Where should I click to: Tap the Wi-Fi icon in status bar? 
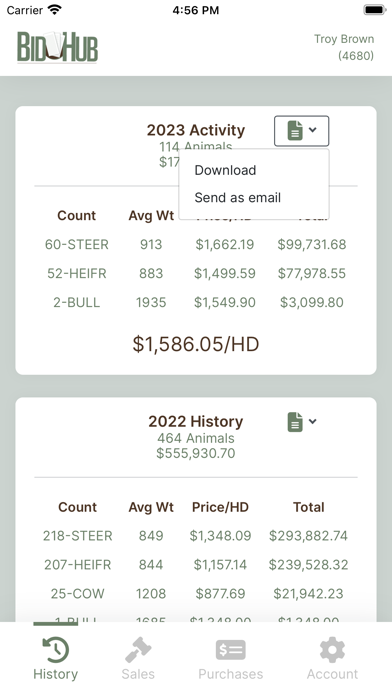55,10
